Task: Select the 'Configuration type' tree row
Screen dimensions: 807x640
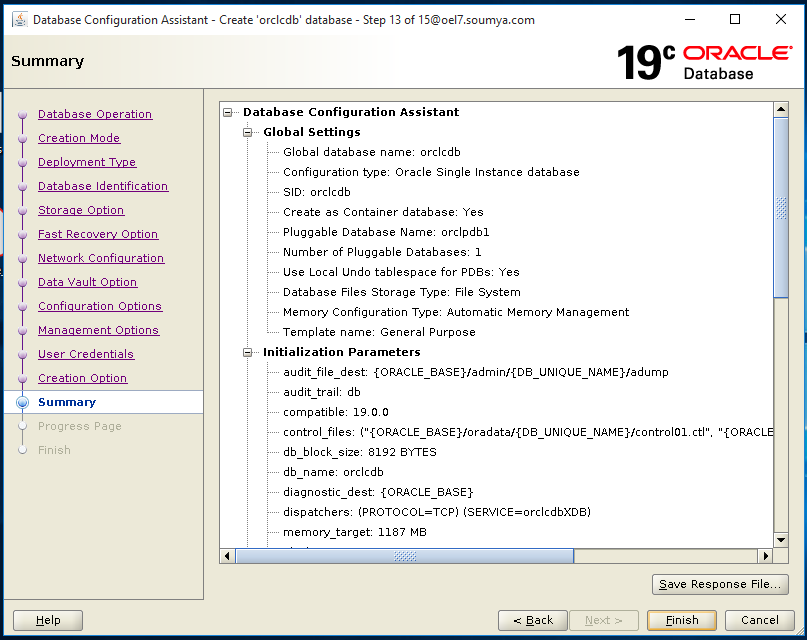Action: [x=431, y=172]
